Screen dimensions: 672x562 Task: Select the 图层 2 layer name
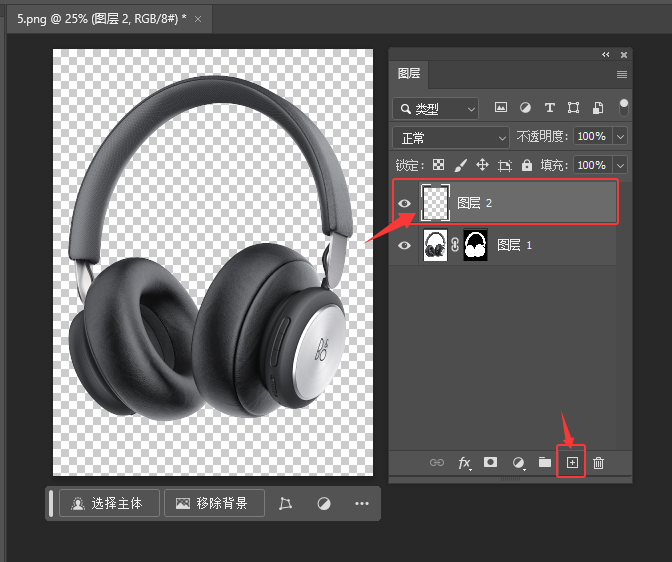coord(474,203)
